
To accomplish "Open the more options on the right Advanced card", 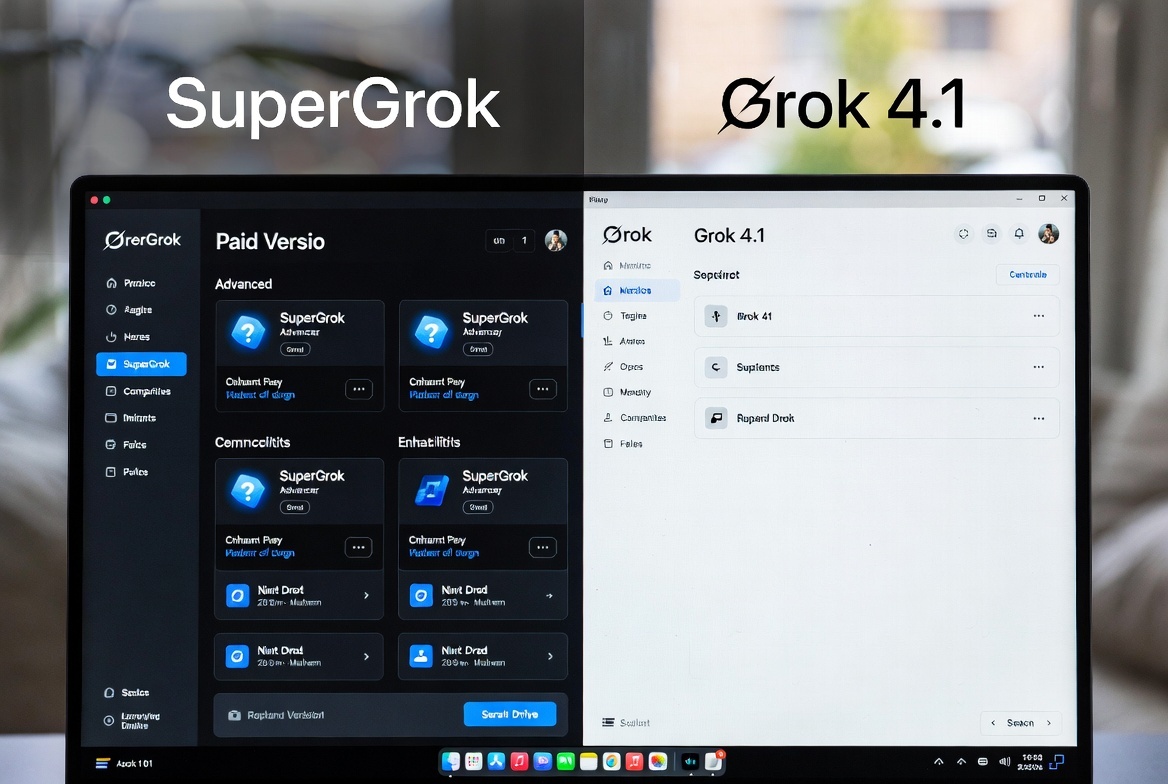I will (x=542, y=389).
